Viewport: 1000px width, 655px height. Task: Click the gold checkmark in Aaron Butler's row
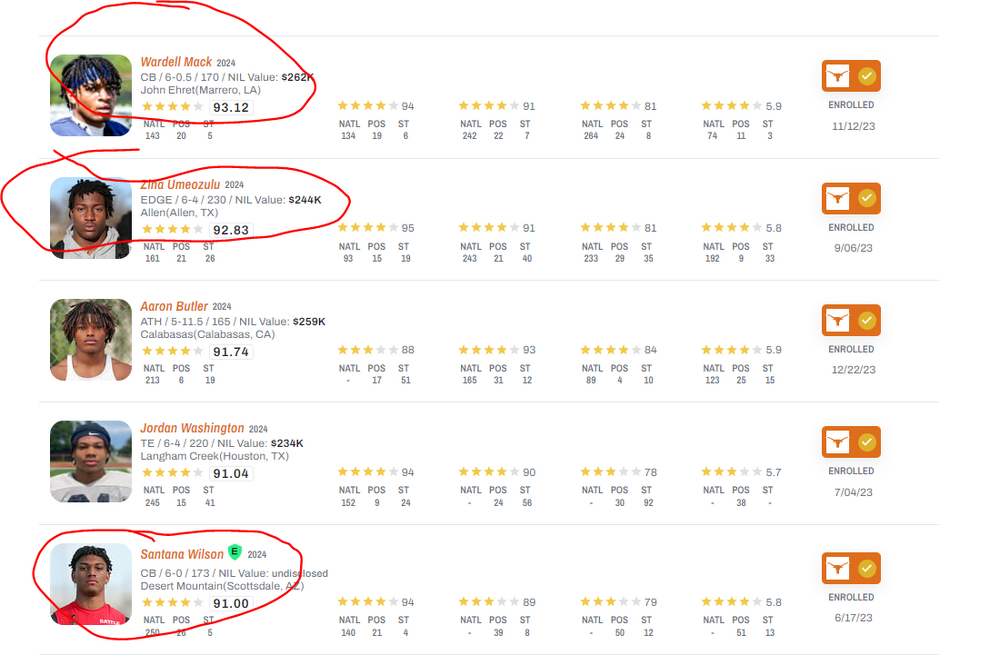pos(867,320)
